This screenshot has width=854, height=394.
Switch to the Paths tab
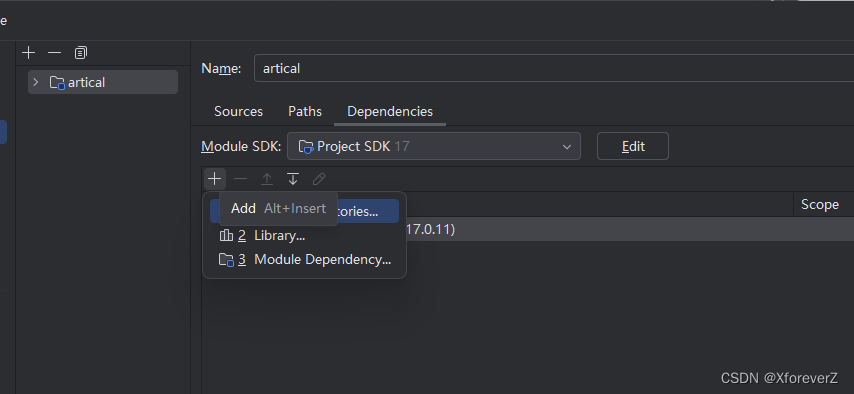coord(305,112)
